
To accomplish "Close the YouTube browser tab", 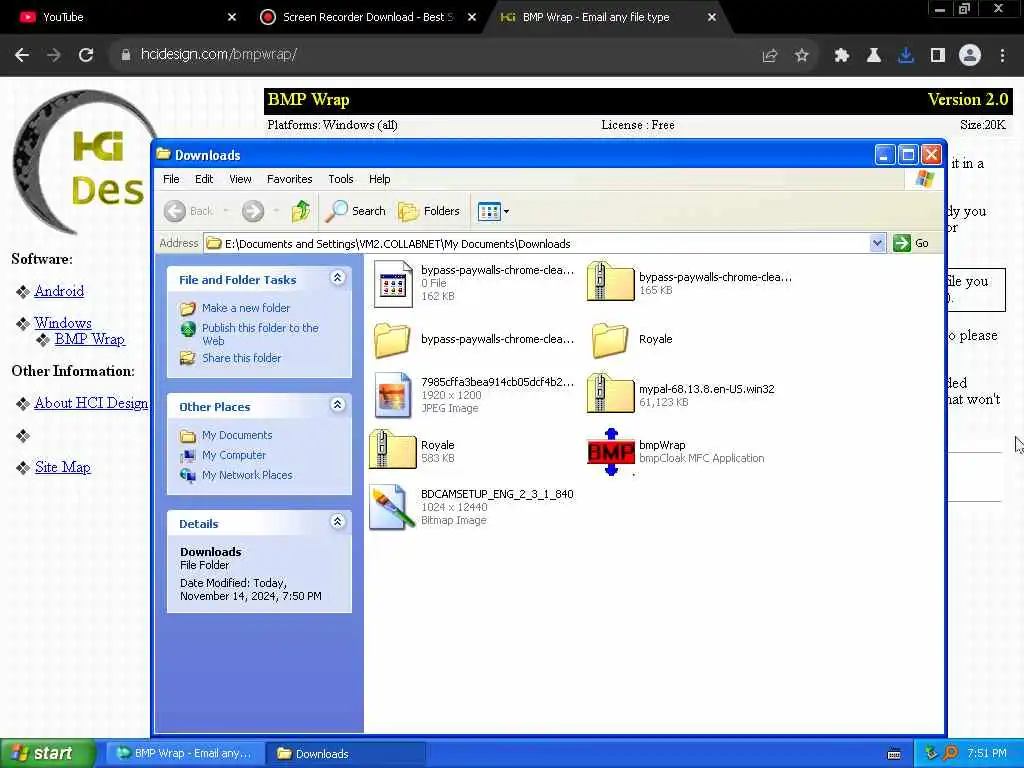I will [x=232, y=17].
